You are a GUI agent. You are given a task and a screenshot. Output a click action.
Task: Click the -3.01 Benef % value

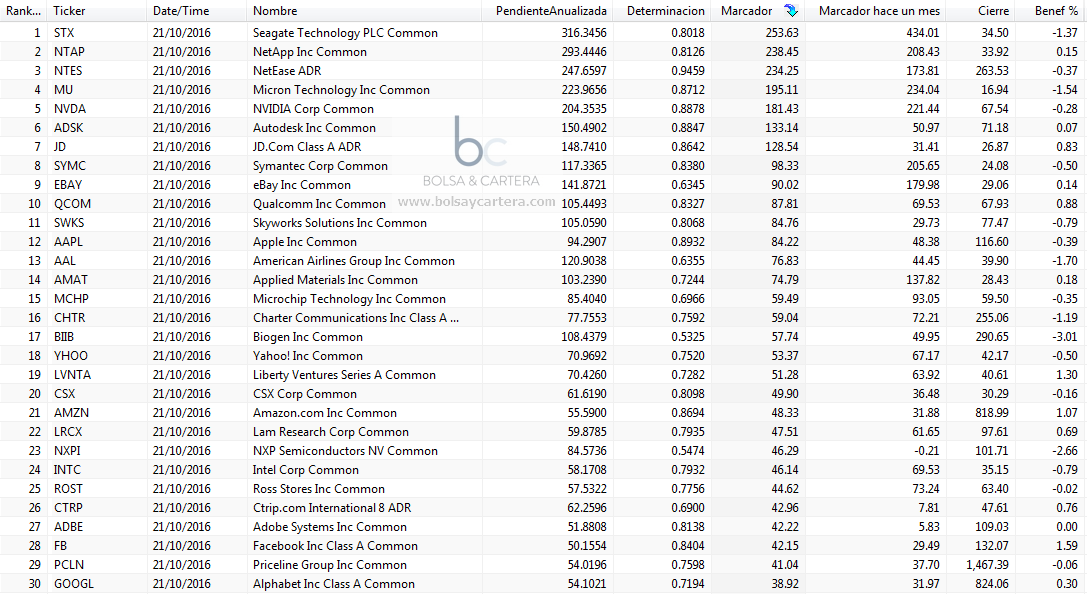[1065, 337]
